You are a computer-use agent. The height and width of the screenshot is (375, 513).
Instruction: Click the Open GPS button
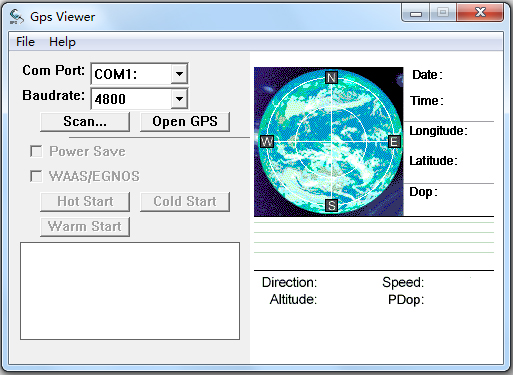point(185,122)
